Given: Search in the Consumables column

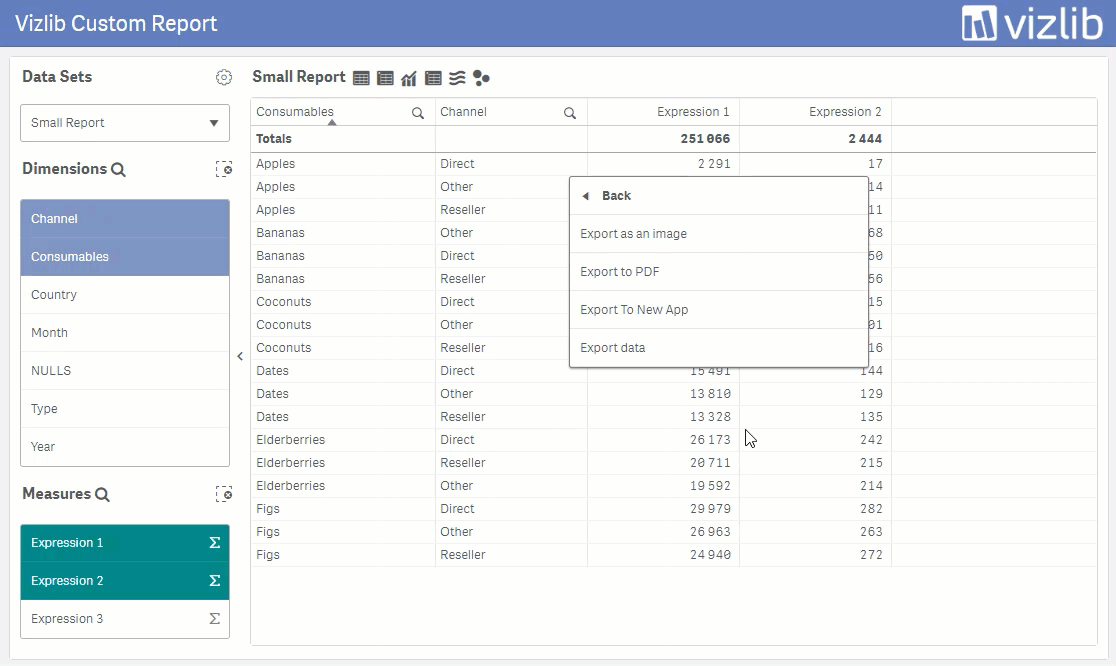Looking at the screenshot, I should [418, 112].
